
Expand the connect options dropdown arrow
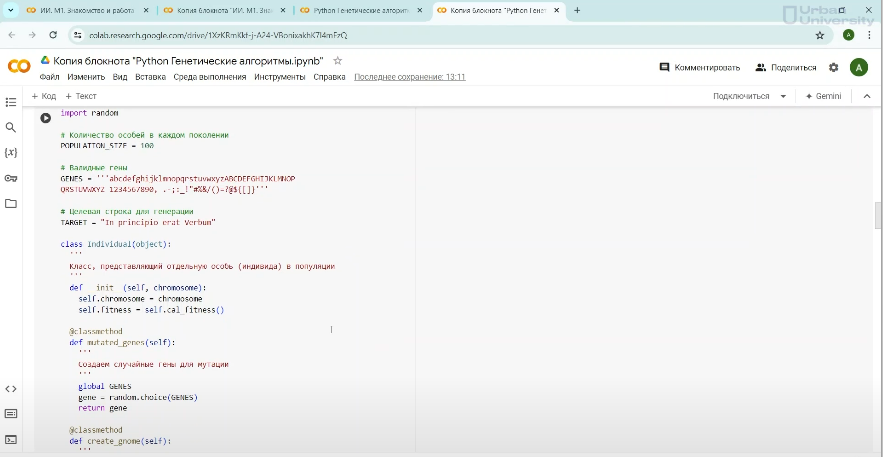point(782,96)
